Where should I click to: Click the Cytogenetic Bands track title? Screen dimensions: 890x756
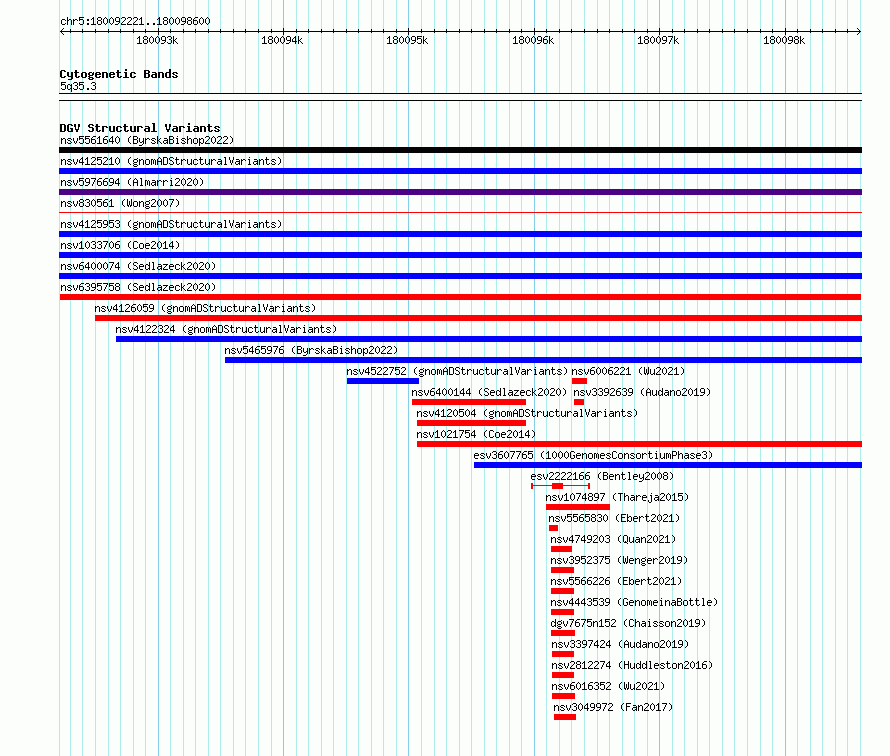click(x=119, y=74)
